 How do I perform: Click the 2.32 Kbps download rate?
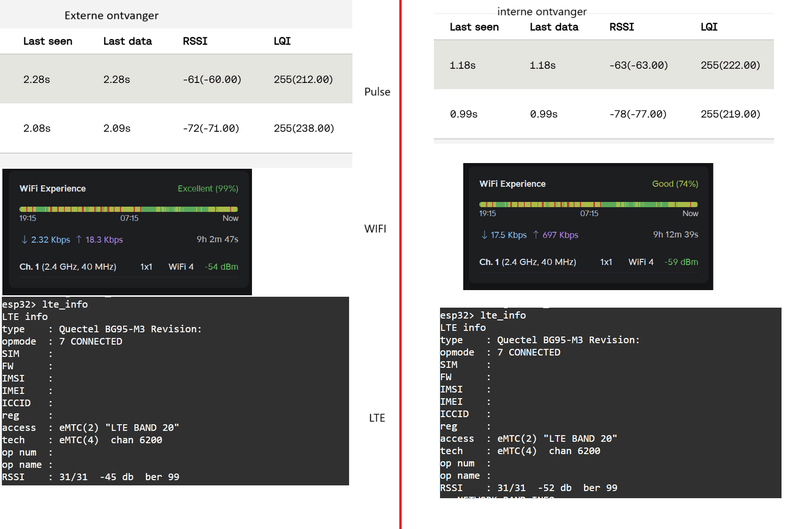coord(51,240)
